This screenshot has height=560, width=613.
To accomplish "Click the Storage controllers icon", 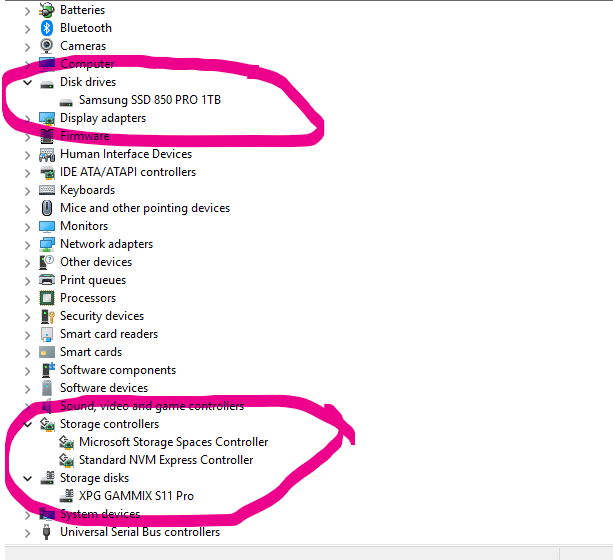I will pyautogui.click(x=47, y=424).
